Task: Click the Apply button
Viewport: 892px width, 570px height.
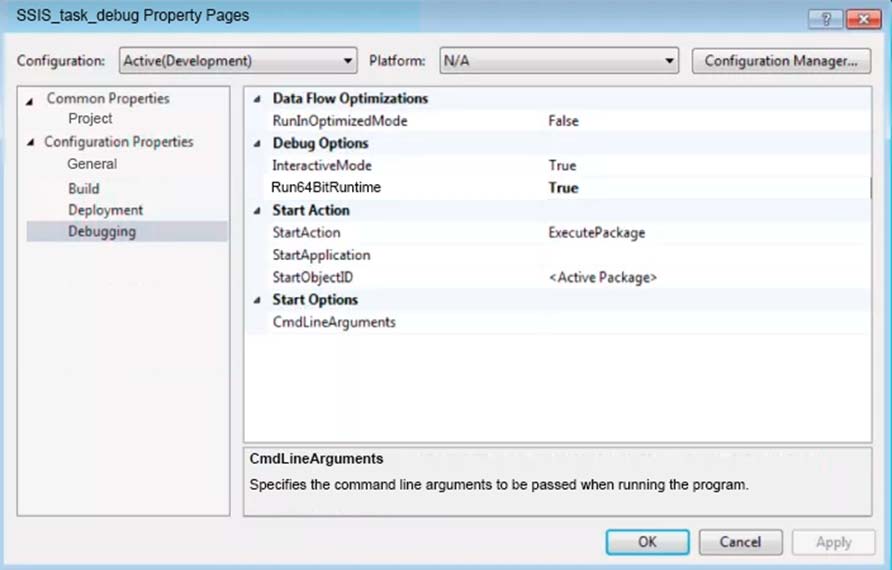Action: point(833,542)
